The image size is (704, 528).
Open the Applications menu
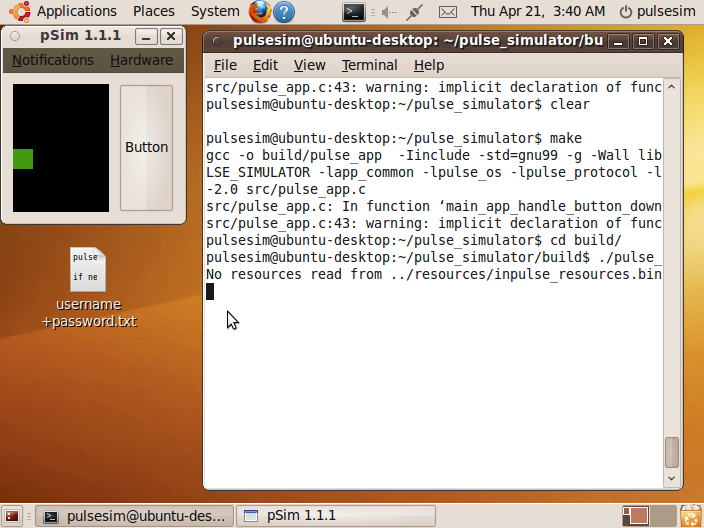point(66,12)
